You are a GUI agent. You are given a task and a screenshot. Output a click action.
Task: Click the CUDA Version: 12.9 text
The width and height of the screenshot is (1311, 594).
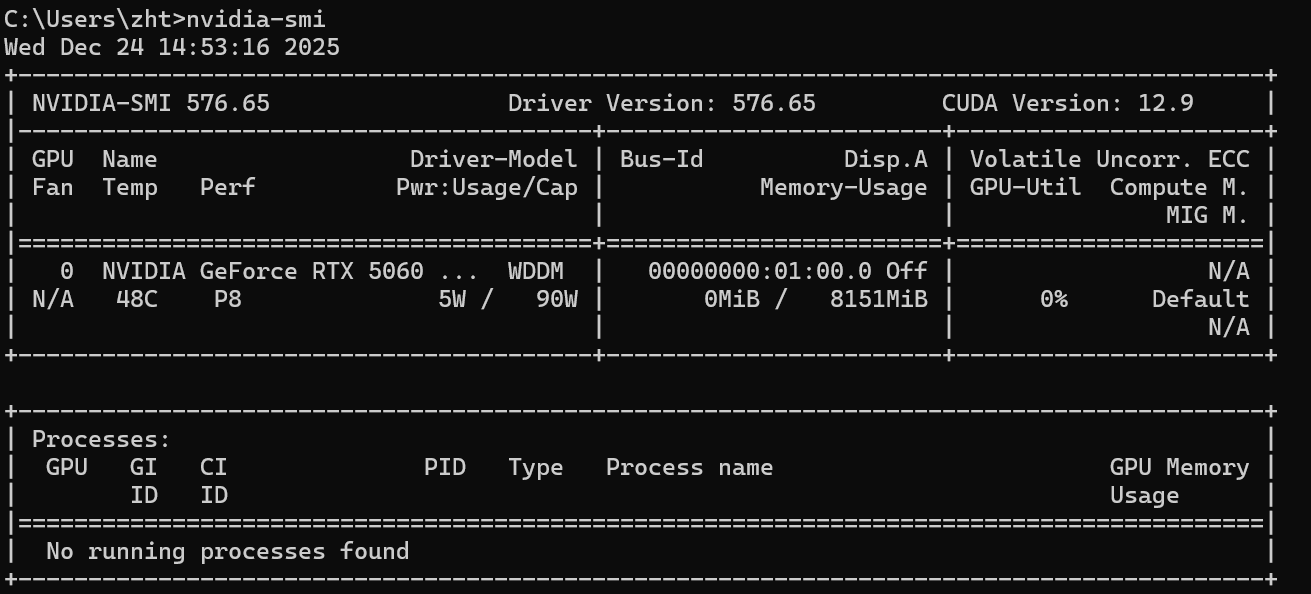point(1067,103)
